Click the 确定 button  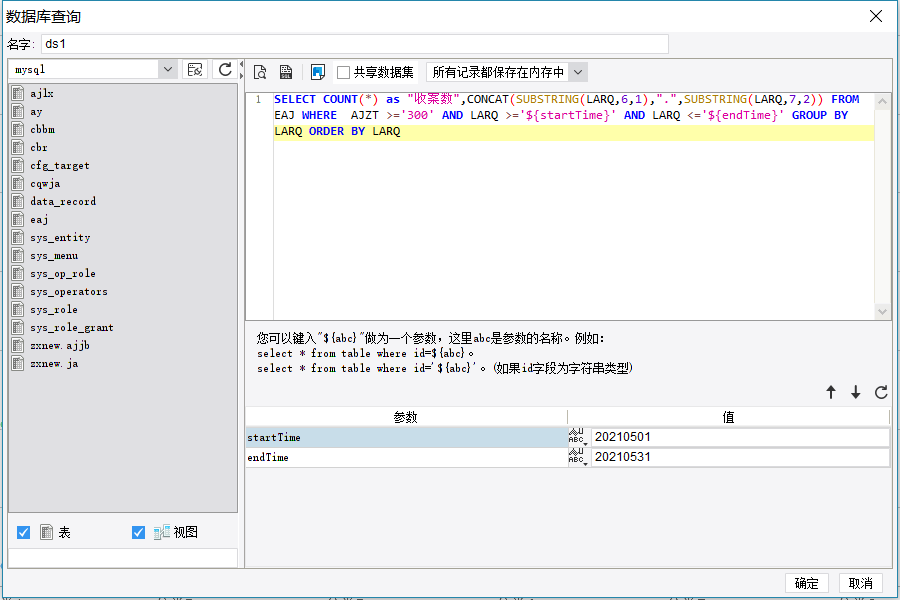pyautogui.click(x=807, y=583)
